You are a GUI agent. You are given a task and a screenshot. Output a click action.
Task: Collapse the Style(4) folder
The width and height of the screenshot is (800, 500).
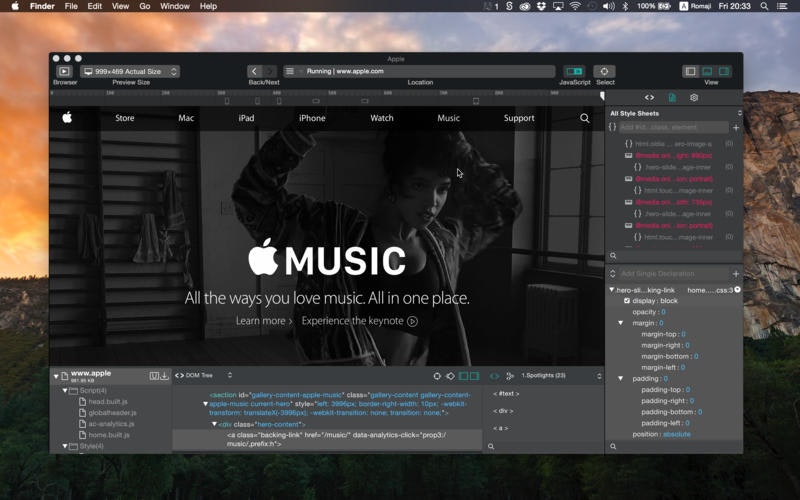(65, 446)
